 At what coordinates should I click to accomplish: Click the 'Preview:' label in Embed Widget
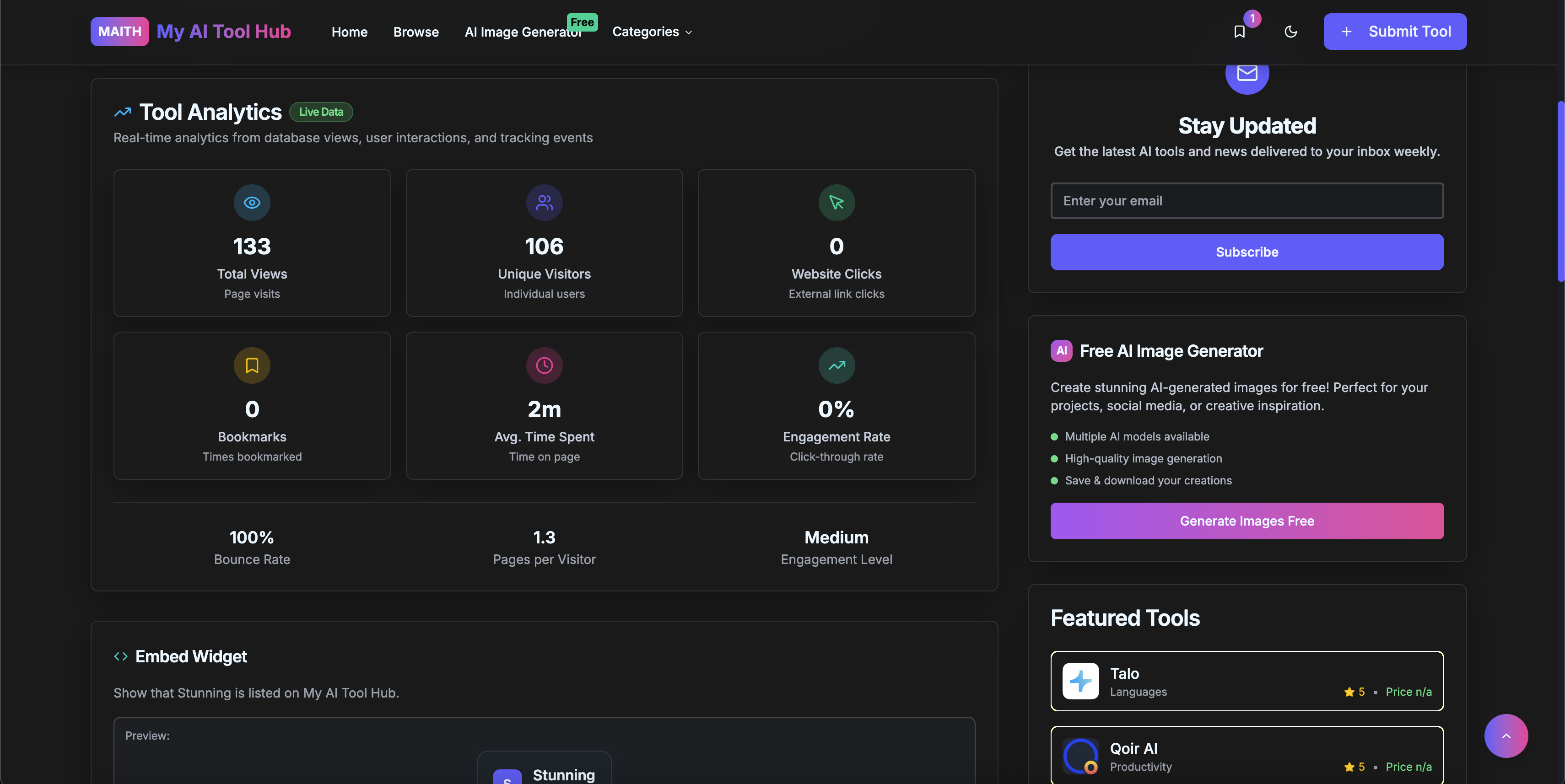click(x=148, y=736)
